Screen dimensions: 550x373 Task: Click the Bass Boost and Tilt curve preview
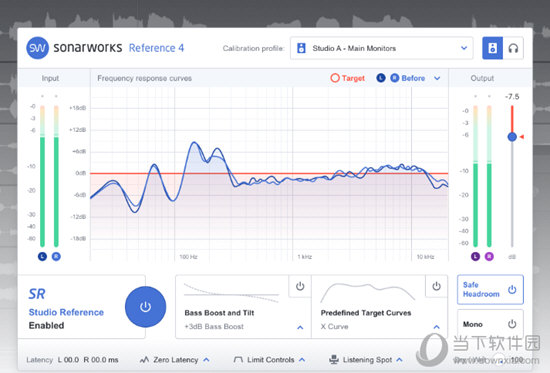(x=232, y=293)
